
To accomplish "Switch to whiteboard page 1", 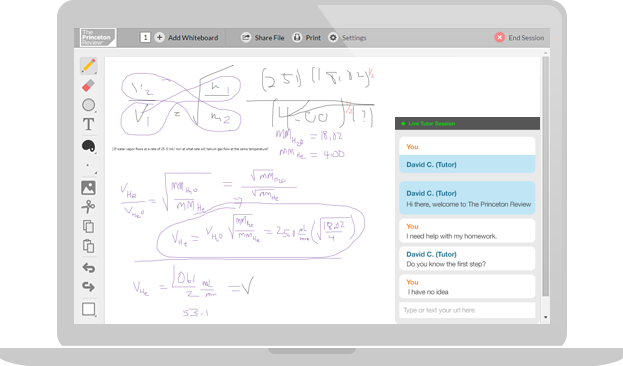I will click(x=145, y=37).
